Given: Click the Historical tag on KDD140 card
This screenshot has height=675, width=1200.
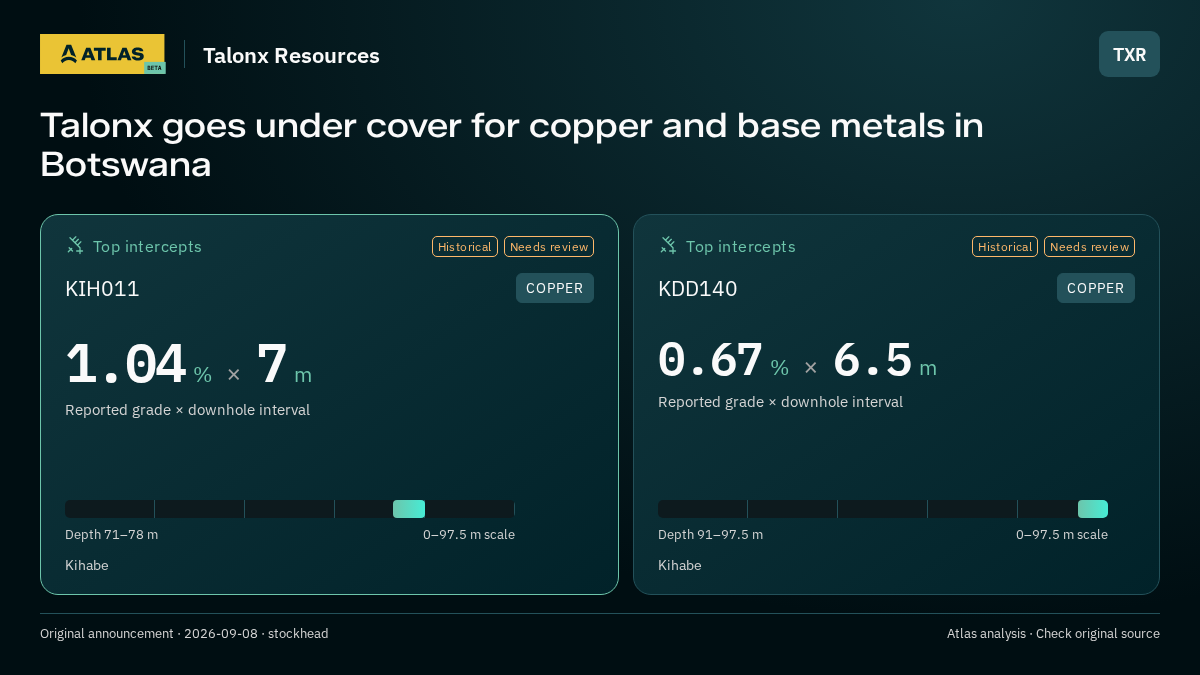Looking at the screenshot, I should (x=1005, y=247).
